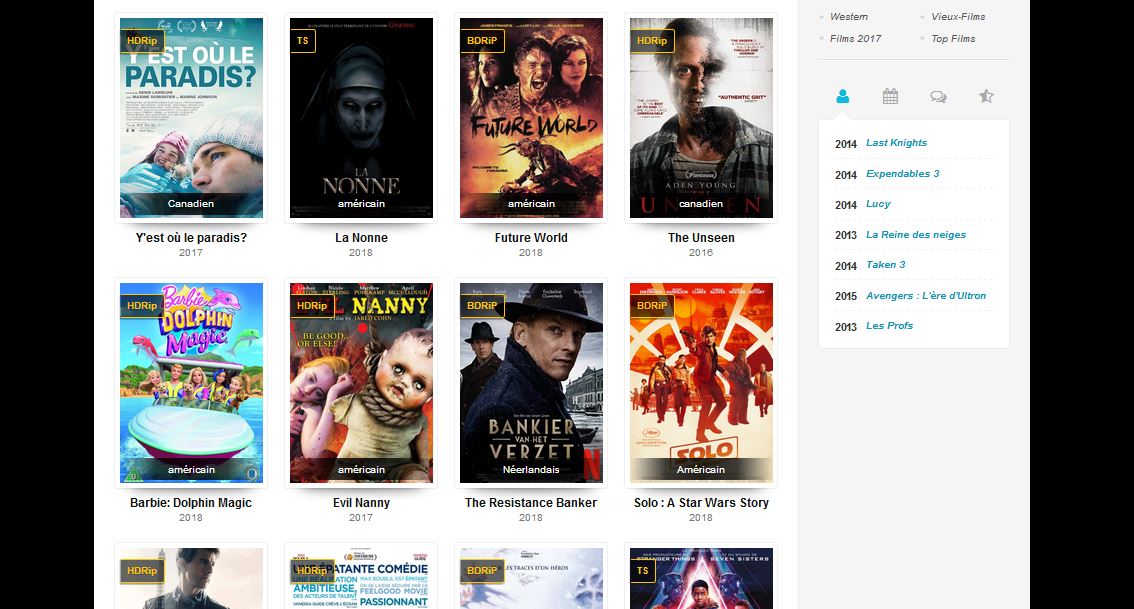This screenshot has width=1134, height=609.
Task: Open the Films 2017 category link
Action: pos(855,38)
